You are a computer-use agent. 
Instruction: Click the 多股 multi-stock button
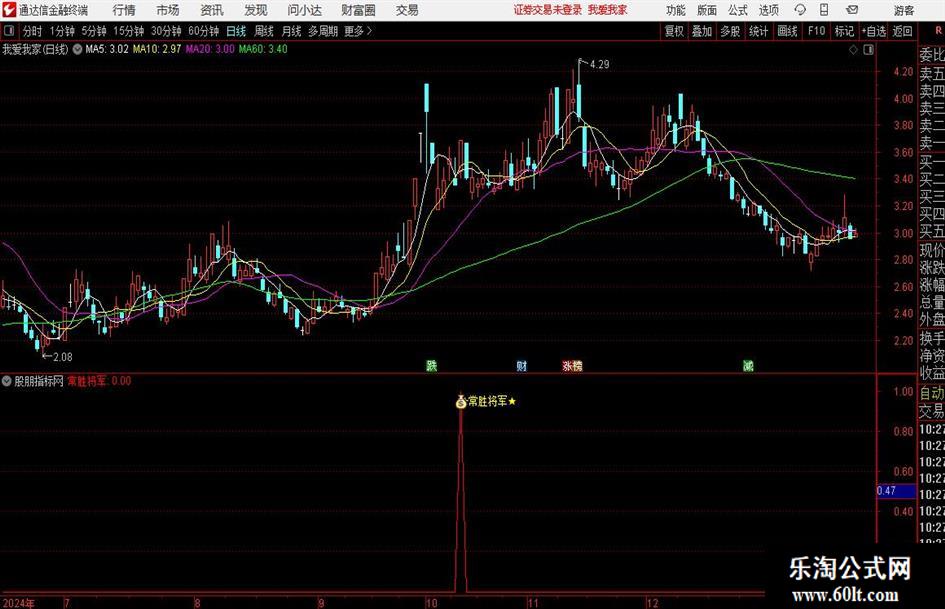[x=730, y=31]
